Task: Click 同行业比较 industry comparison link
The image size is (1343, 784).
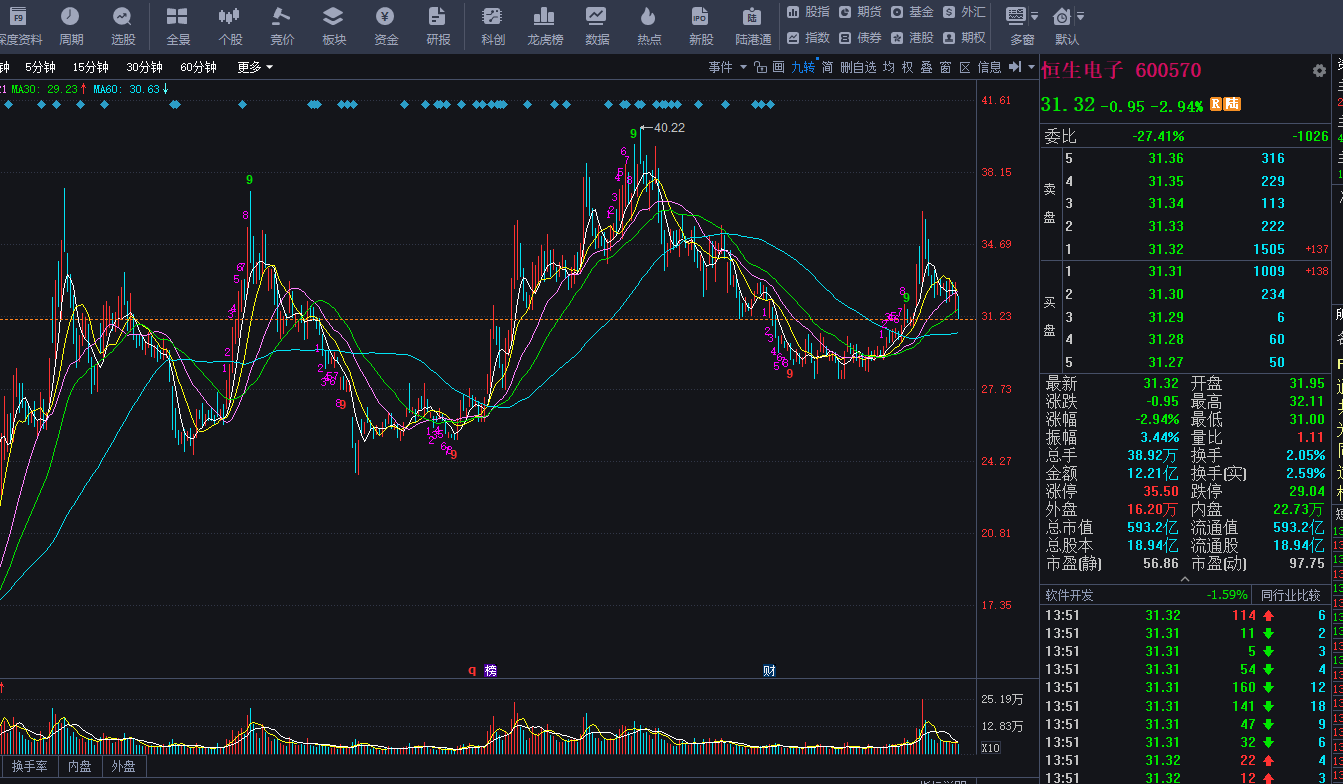Action: coord(1291,595)
